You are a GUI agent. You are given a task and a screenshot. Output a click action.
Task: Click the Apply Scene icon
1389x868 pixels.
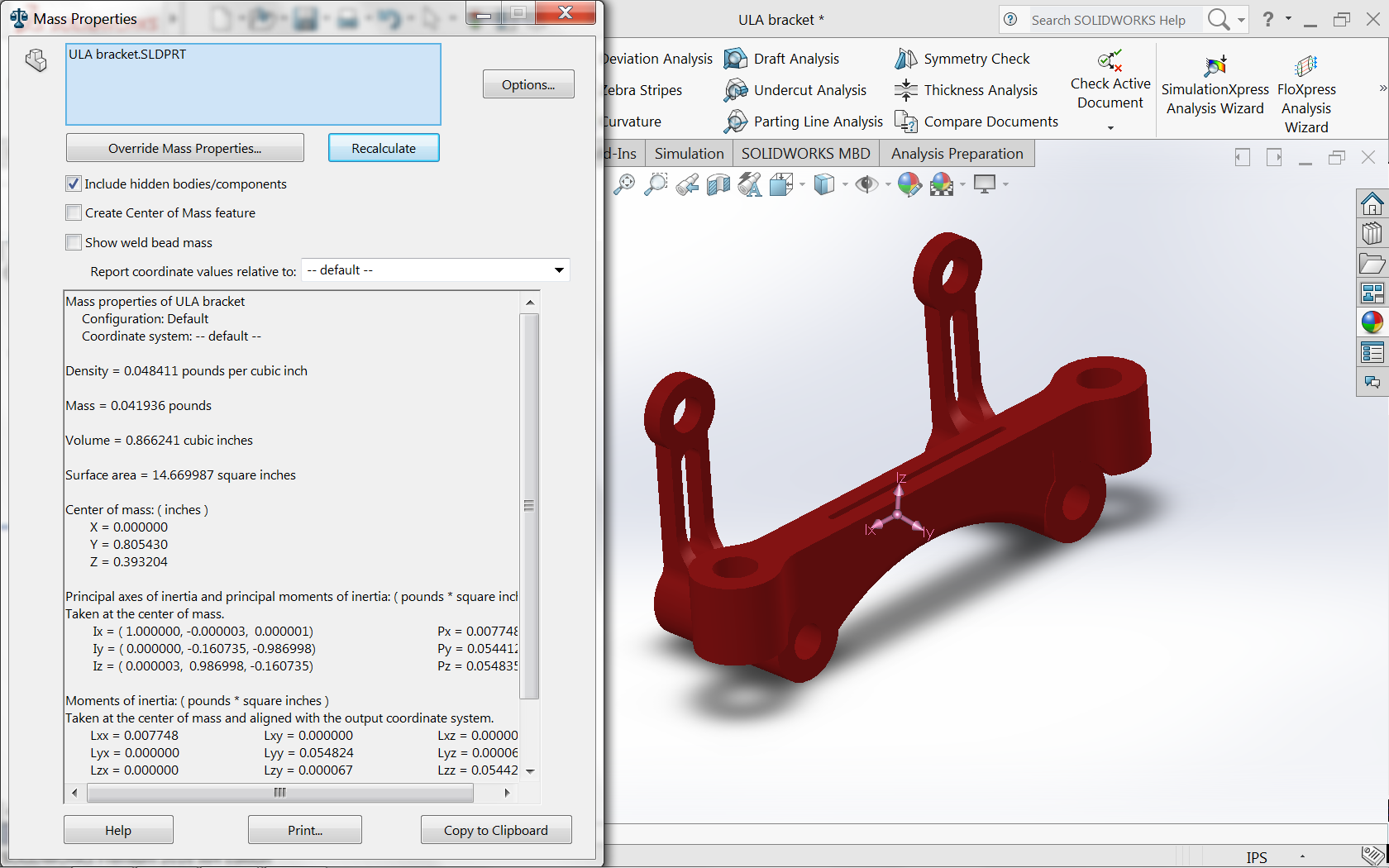[942, 184]
